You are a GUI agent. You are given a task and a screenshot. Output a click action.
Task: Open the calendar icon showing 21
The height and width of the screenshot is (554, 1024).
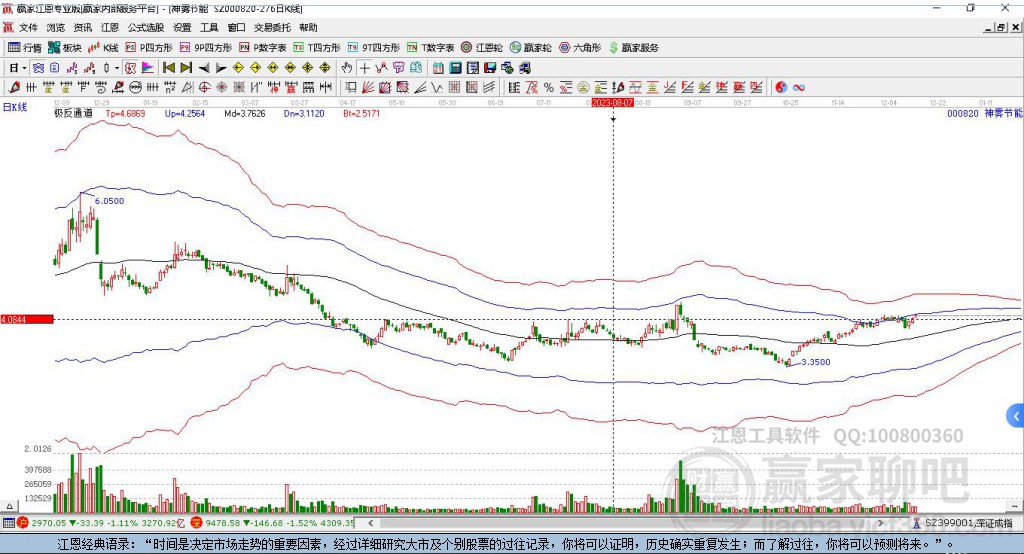click(438, 68)
